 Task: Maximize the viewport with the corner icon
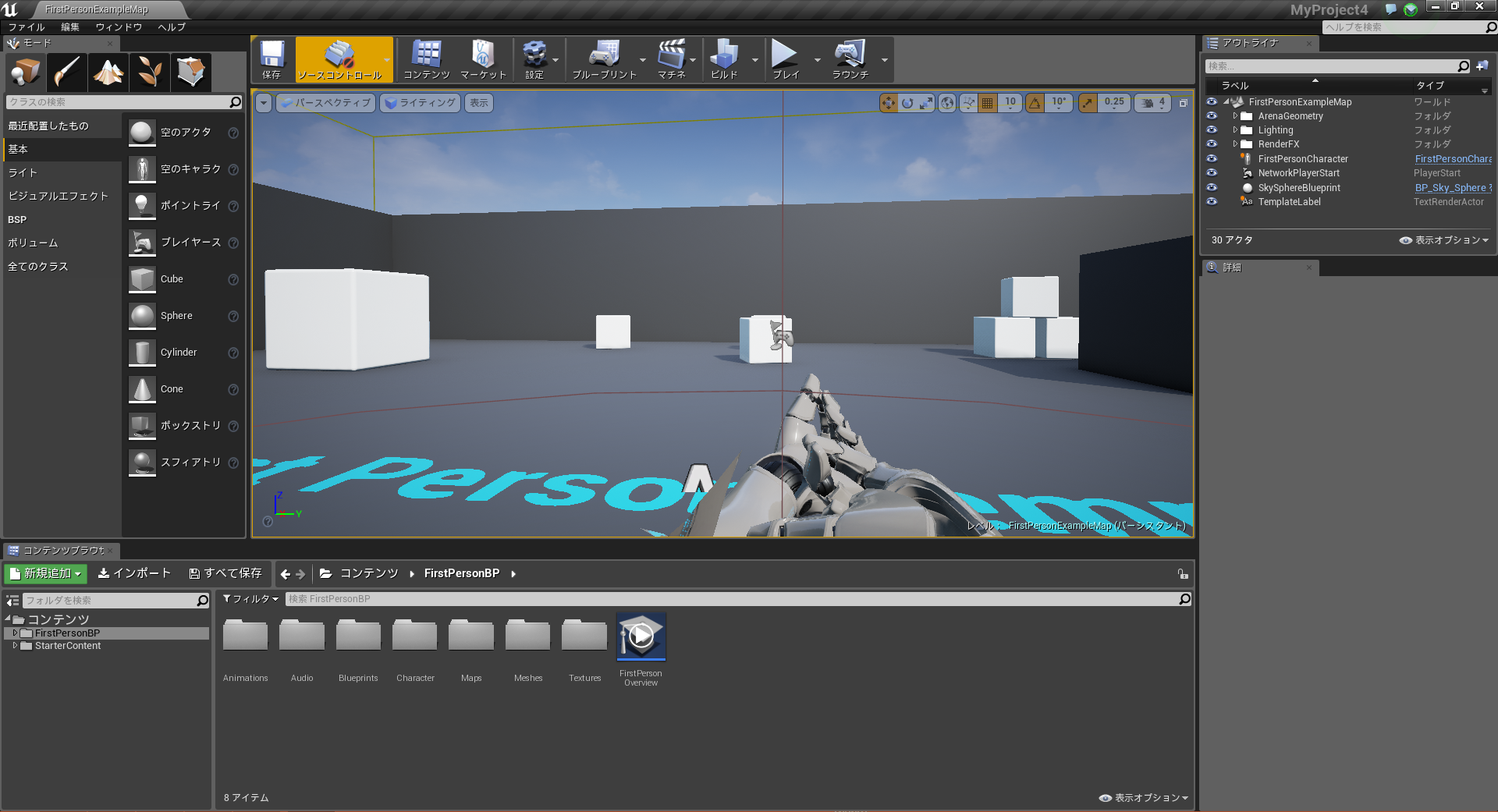[1184, 103]
